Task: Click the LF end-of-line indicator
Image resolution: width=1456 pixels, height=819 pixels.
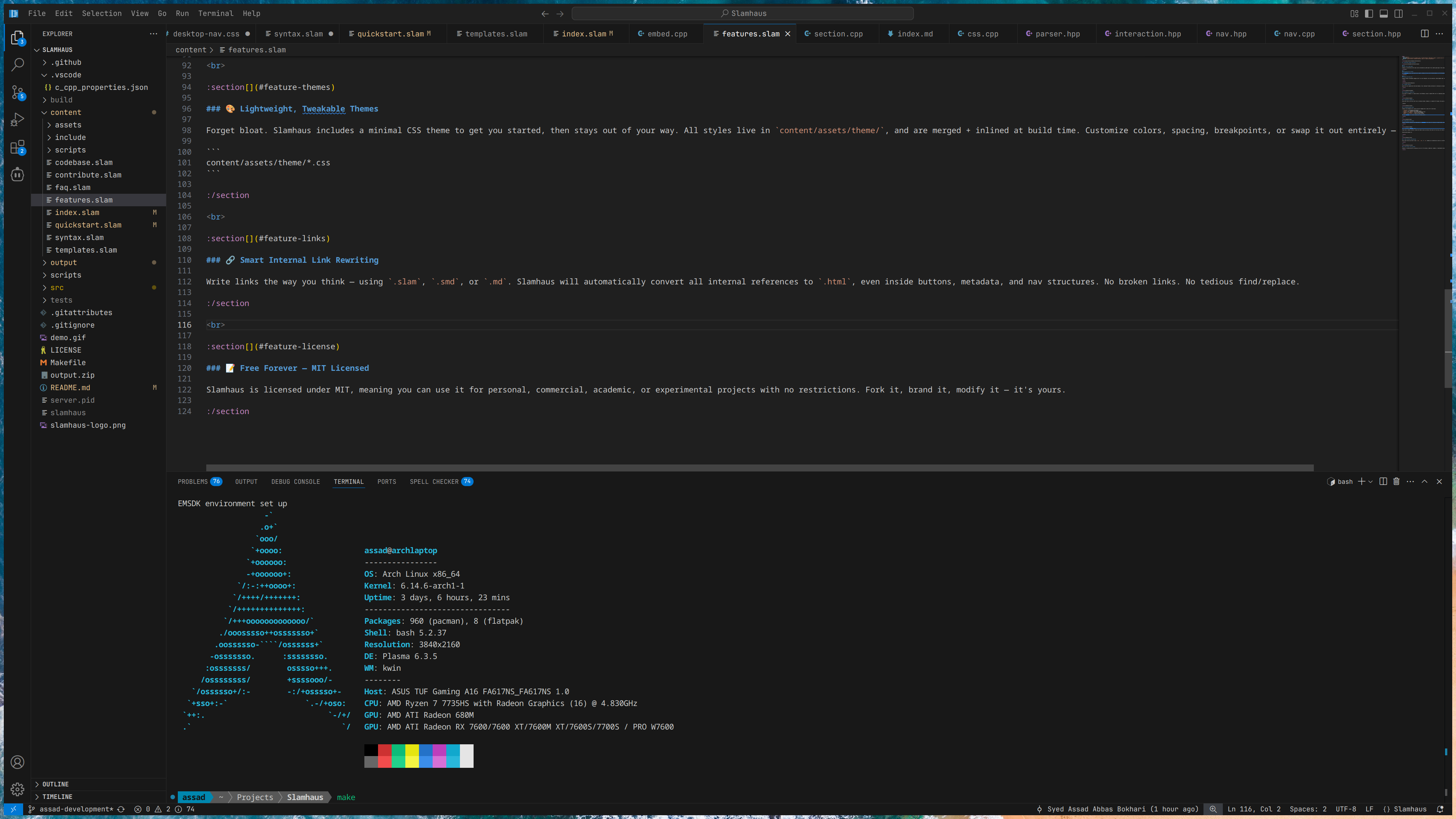Action: point(1370,810)
